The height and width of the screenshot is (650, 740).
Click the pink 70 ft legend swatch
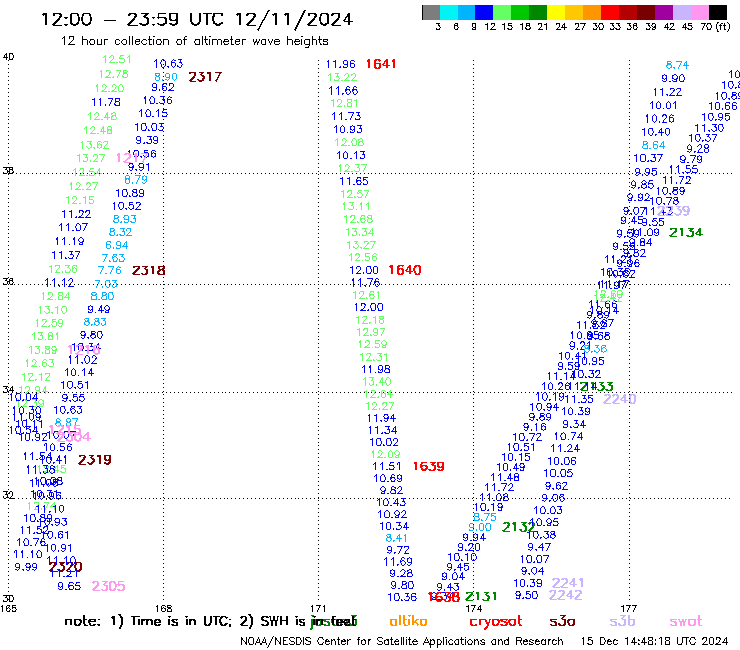(x=699, y=12)
